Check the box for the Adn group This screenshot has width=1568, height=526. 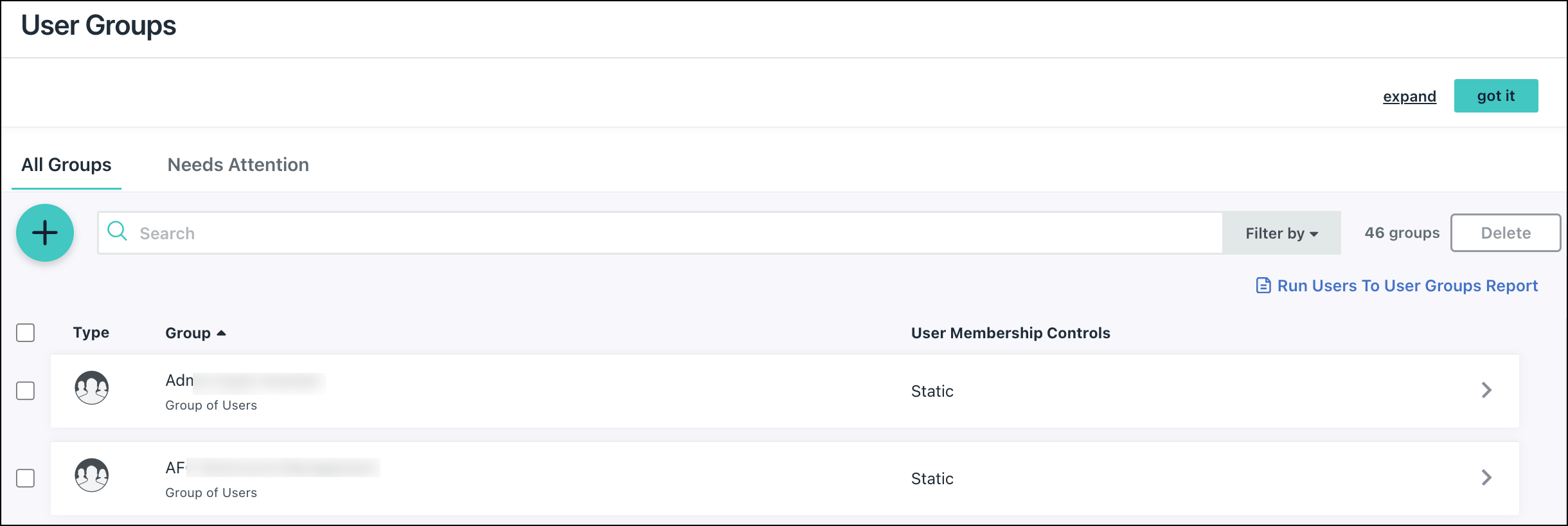pyautogui.click(x=26, y=391)
